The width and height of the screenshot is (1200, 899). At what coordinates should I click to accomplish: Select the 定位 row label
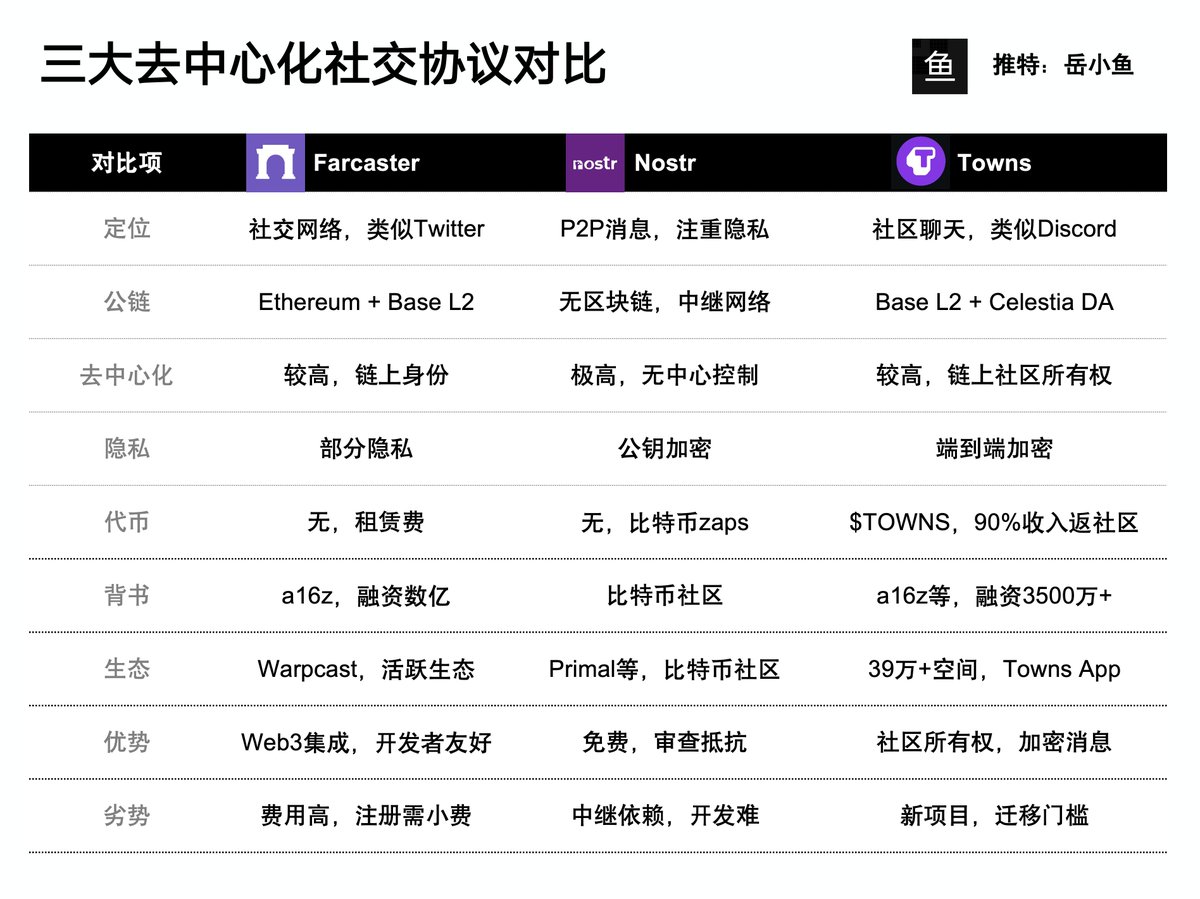pos(127,229)
